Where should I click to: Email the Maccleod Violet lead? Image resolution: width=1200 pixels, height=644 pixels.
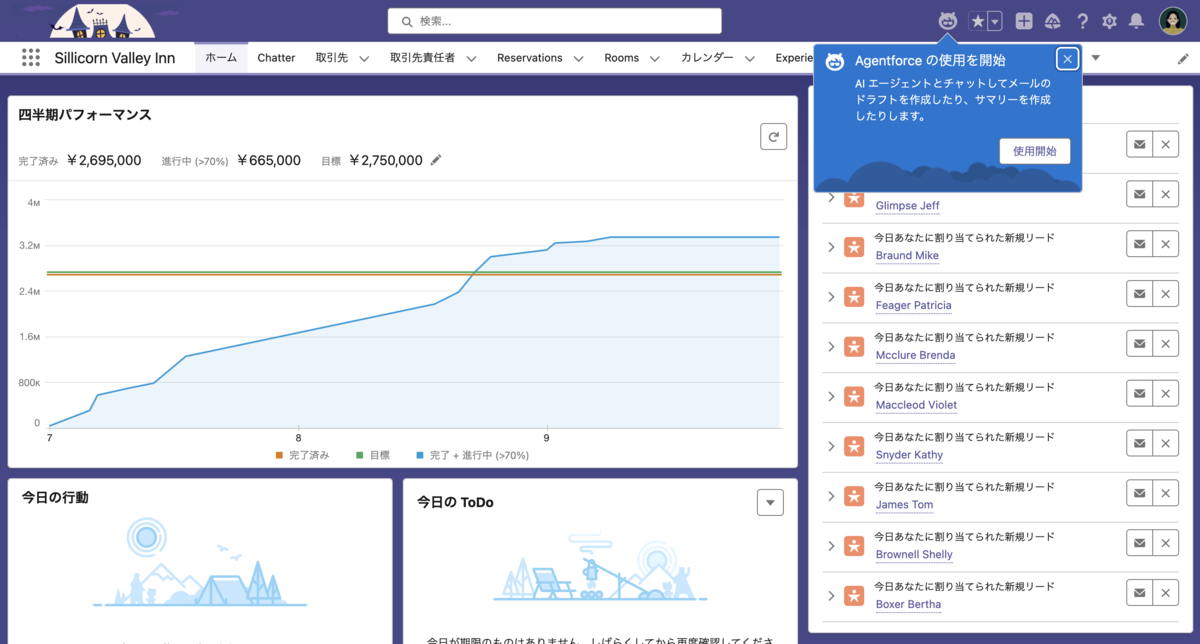[1139, 393]
